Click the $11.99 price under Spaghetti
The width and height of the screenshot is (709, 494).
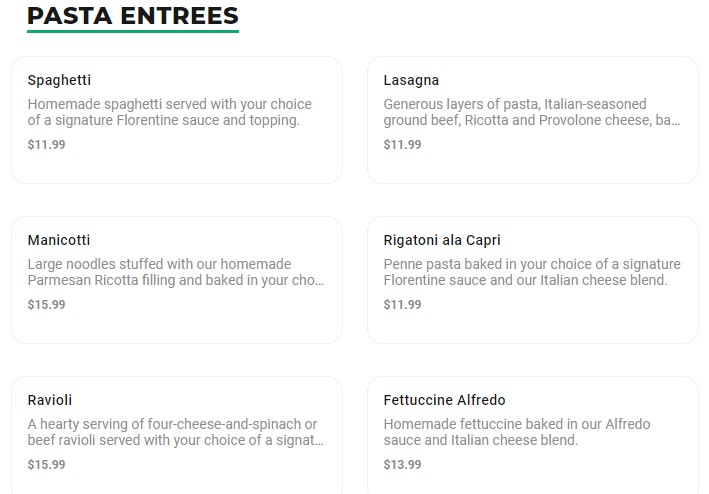(46, 144)
